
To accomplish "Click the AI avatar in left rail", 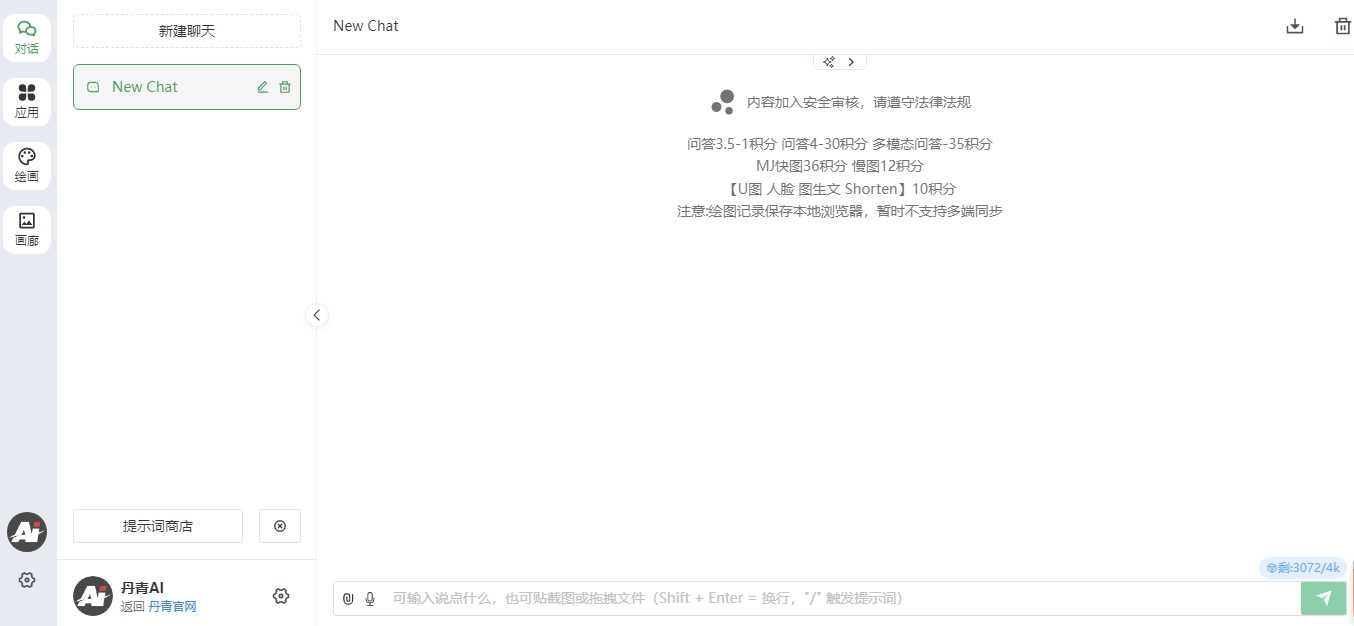I will click(x=27, y=533).
